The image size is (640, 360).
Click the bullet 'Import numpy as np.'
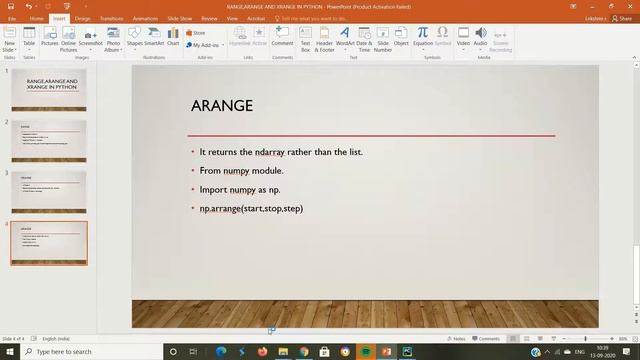[240, 190]
